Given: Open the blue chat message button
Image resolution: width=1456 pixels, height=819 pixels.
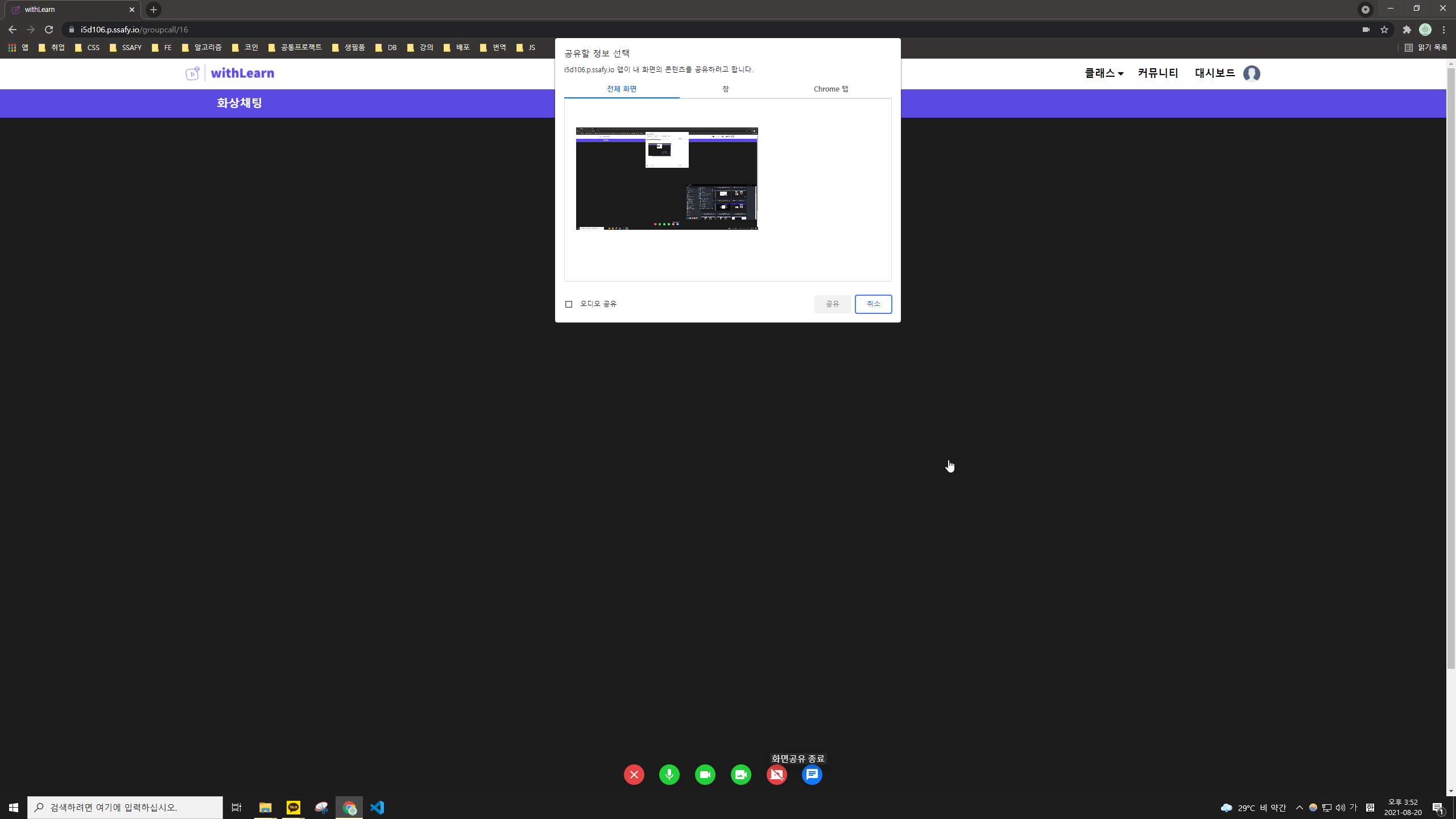Looking at the screenshot, I should (812, 775).
